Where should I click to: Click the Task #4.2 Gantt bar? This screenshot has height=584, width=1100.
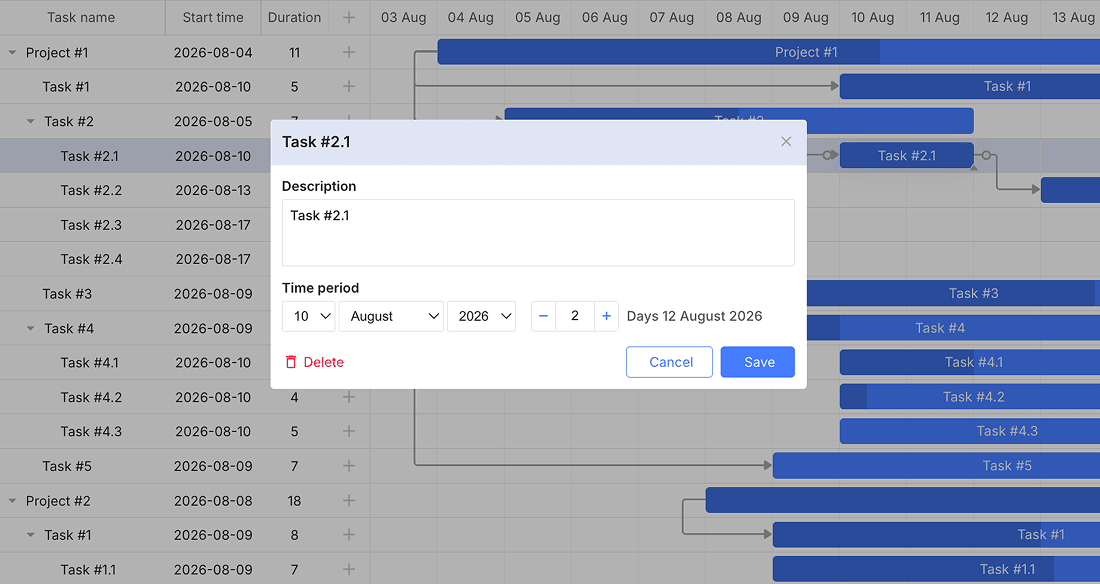[970, 397]
